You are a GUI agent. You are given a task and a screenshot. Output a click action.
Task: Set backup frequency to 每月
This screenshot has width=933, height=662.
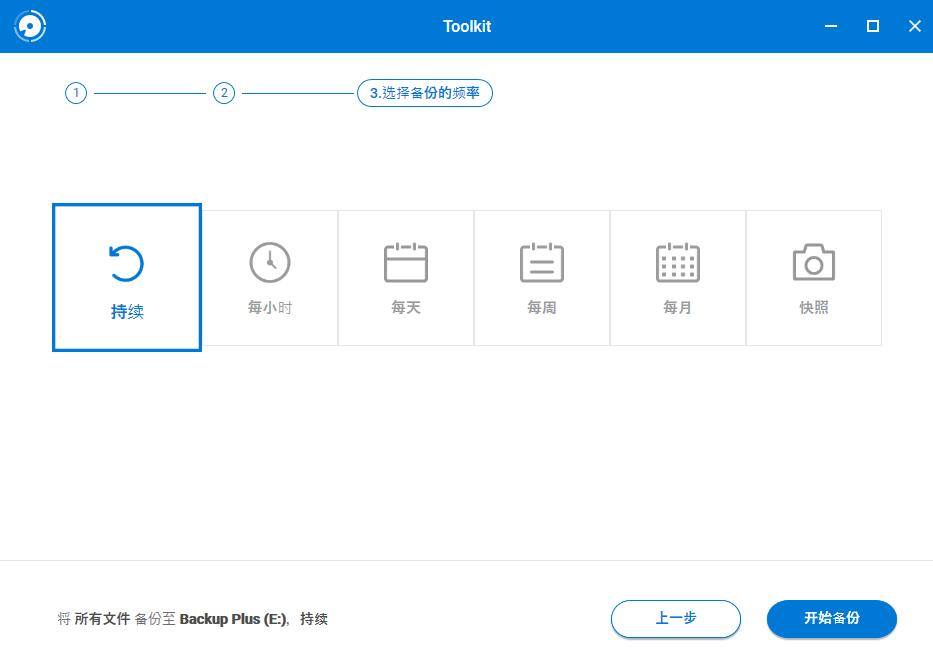click(x=677, y=277)
